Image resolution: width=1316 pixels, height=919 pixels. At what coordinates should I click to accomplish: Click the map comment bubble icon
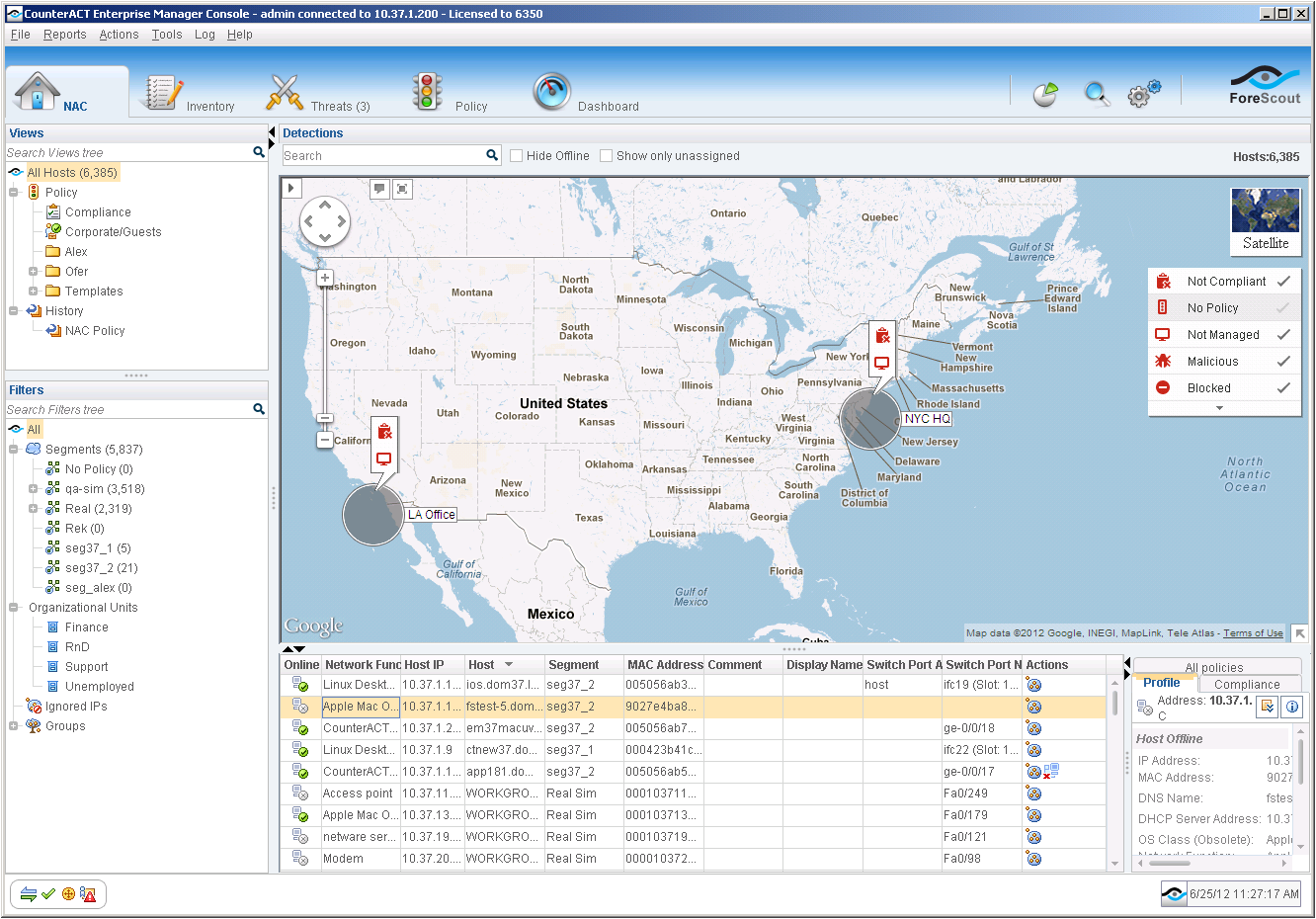[x=379, y=188]
